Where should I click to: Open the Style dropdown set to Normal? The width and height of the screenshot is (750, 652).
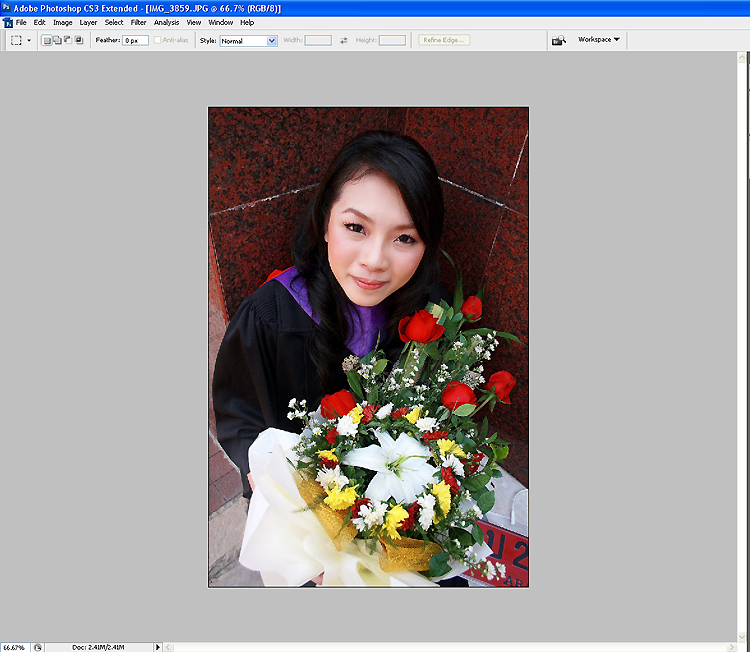pos(249,41)
